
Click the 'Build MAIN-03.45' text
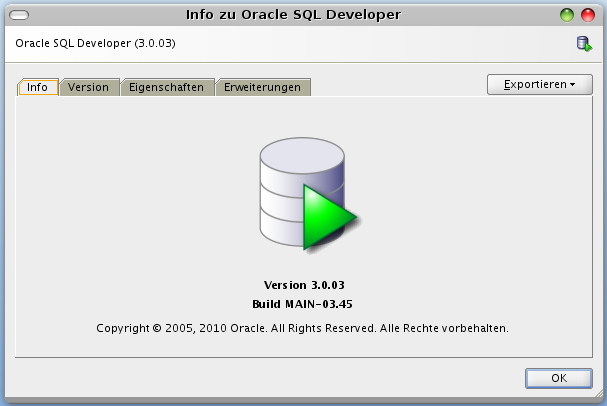click(x=302, y=304)
